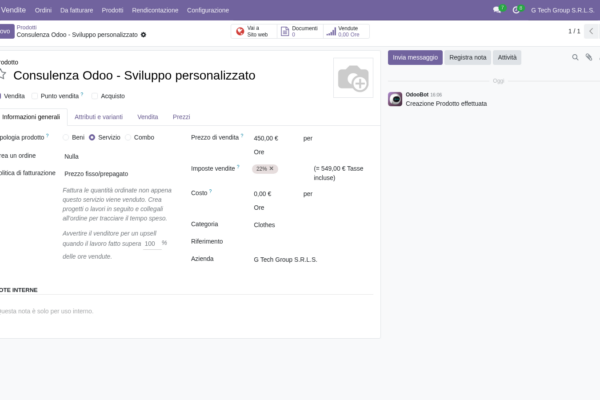Click the Registra nota button
Viewport: 600px width, 400px height.
click(468, 57)
